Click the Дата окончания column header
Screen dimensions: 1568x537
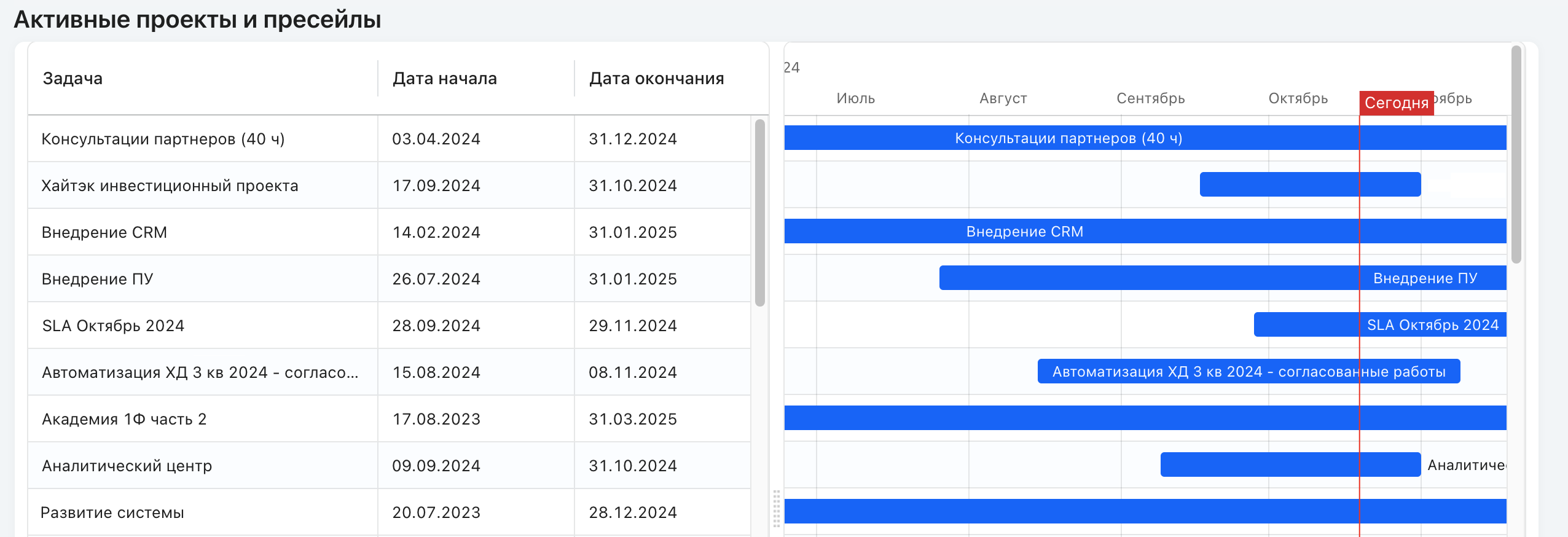(656, 79)
